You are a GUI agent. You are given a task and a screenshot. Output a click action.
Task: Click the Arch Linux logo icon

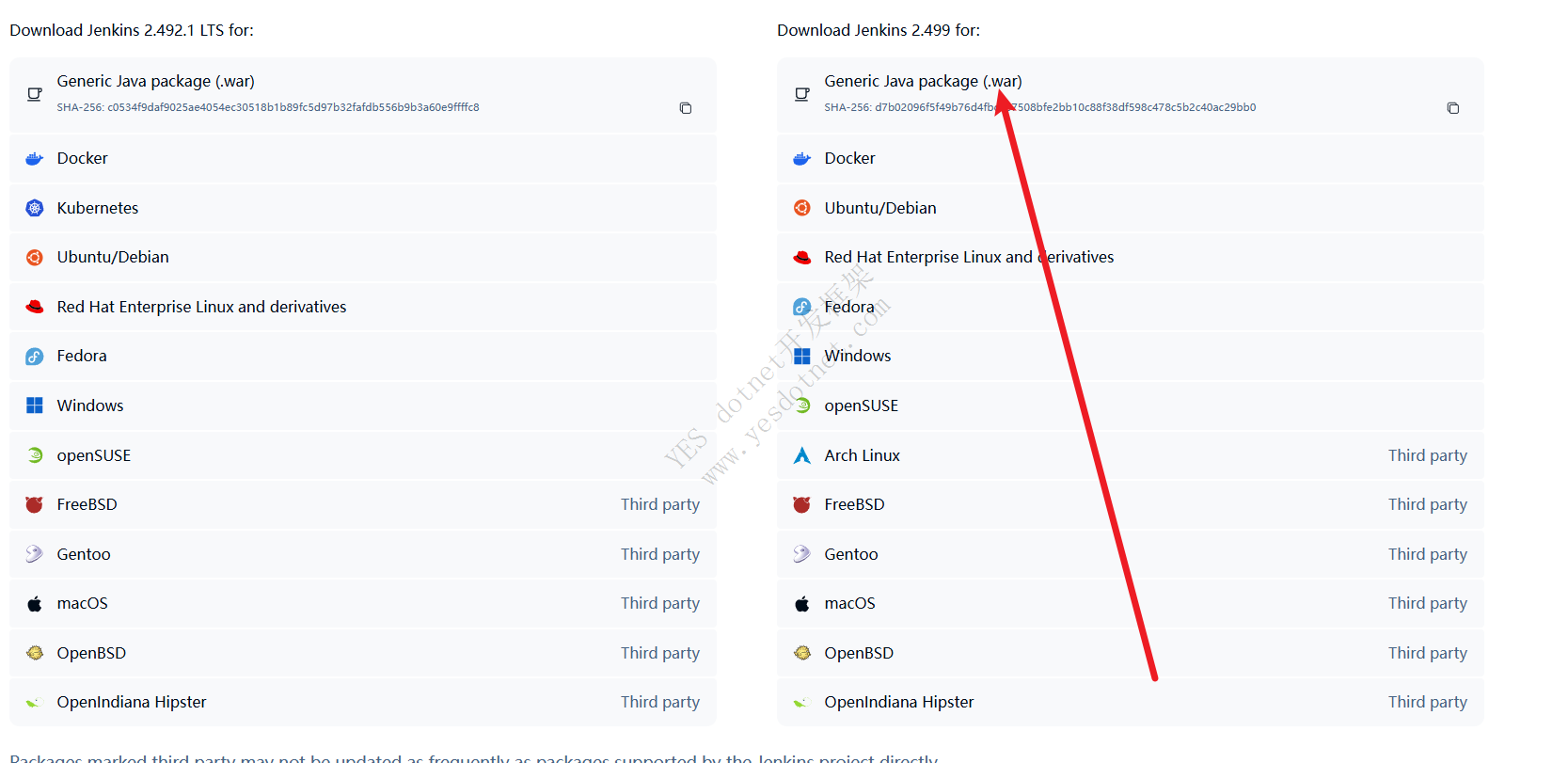[x=802, y=455]
